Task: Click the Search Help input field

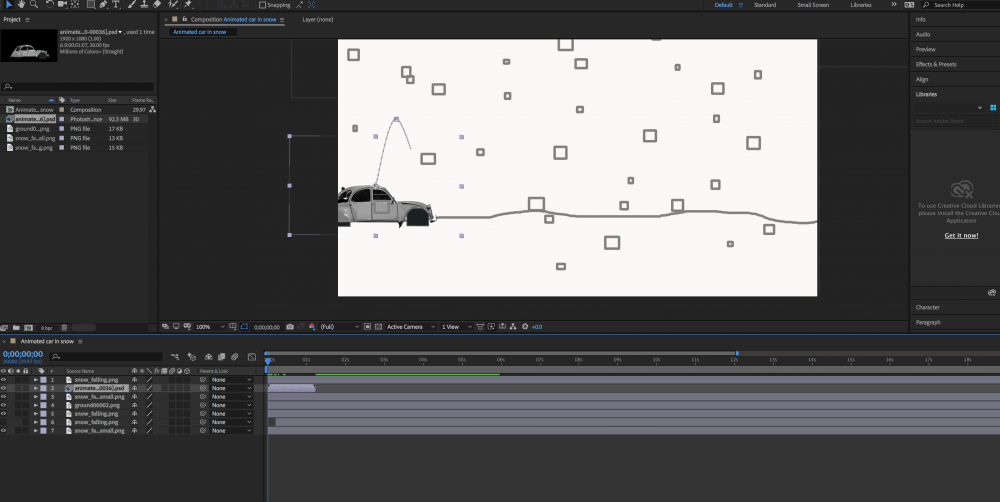Action: click(x=958, y=5)
